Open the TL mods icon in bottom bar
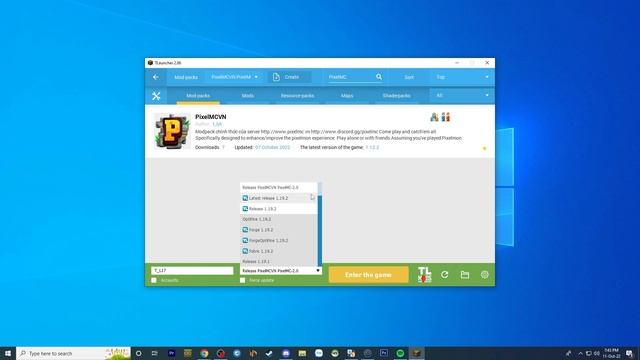The width and height of the screenshot is (640, 360). (x=424, y=275)
